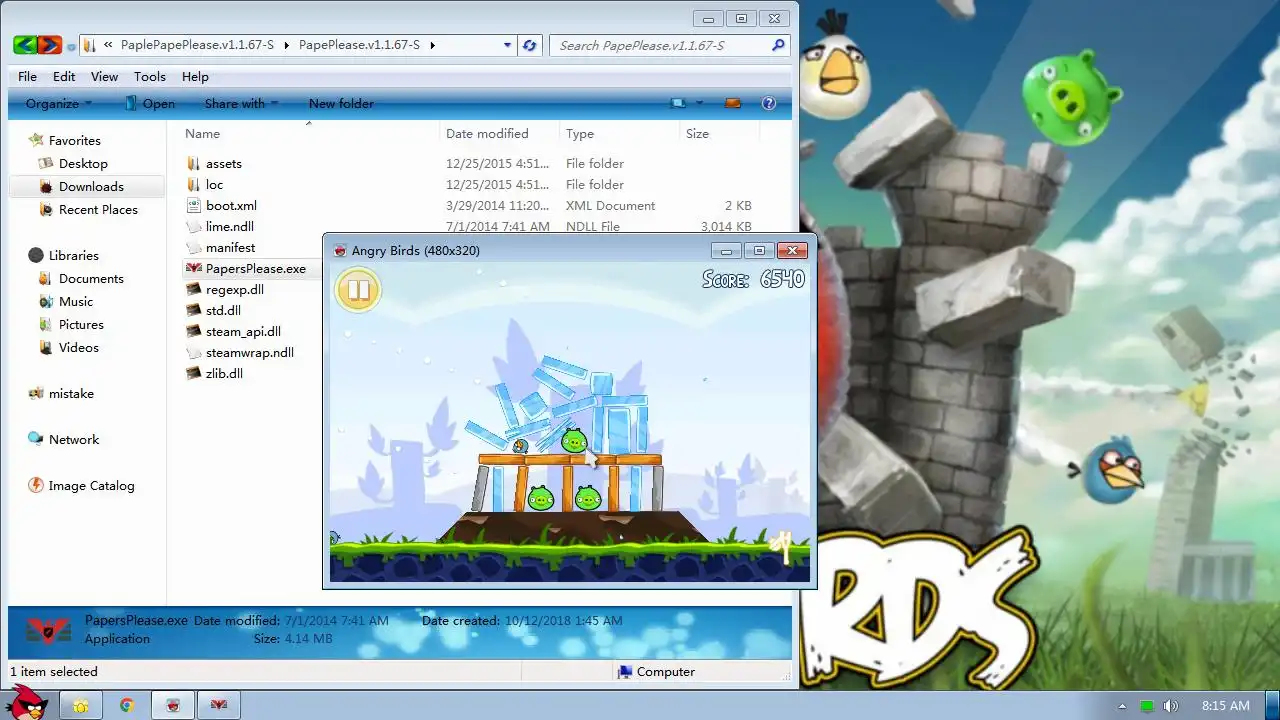Click the Angry Birds Start button
This screenshot has width=1280, height=720.
(x=26, y=703)
